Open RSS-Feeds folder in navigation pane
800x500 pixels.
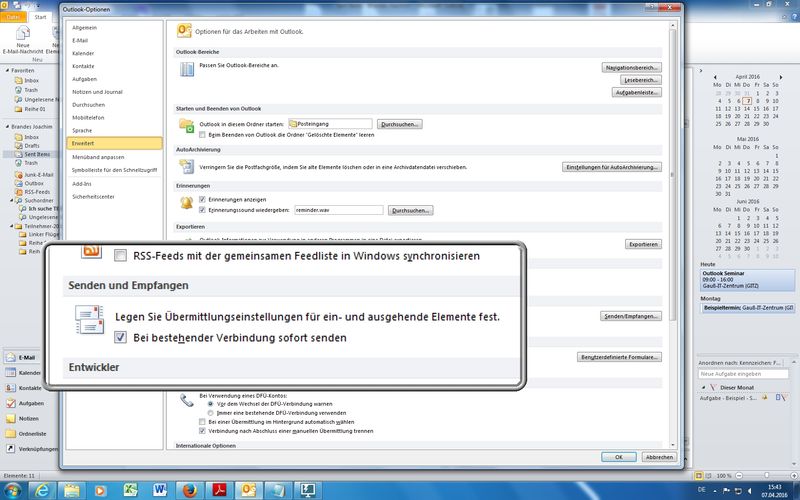[37, 192]
